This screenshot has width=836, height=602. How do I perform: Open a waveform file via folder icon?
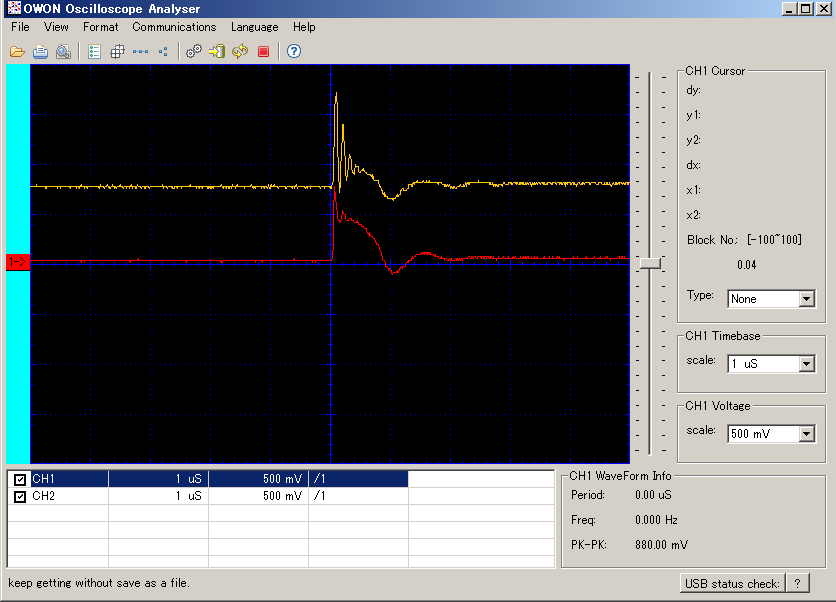pos(17,52)
